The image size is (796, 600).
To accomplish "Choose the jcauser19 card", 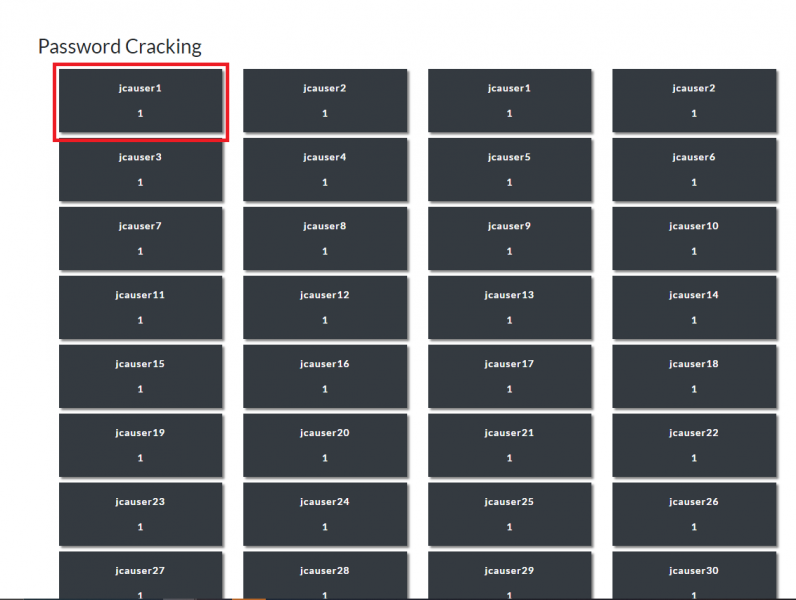I will point(141,446).
